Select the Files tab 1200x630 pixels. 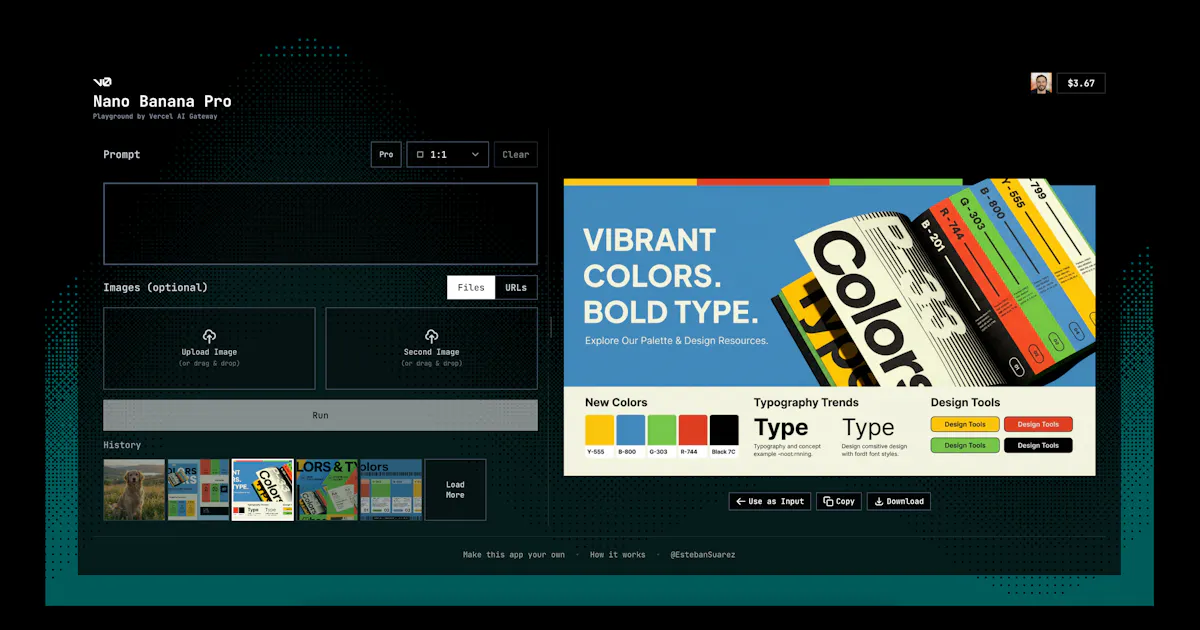(x=471, y=287)
